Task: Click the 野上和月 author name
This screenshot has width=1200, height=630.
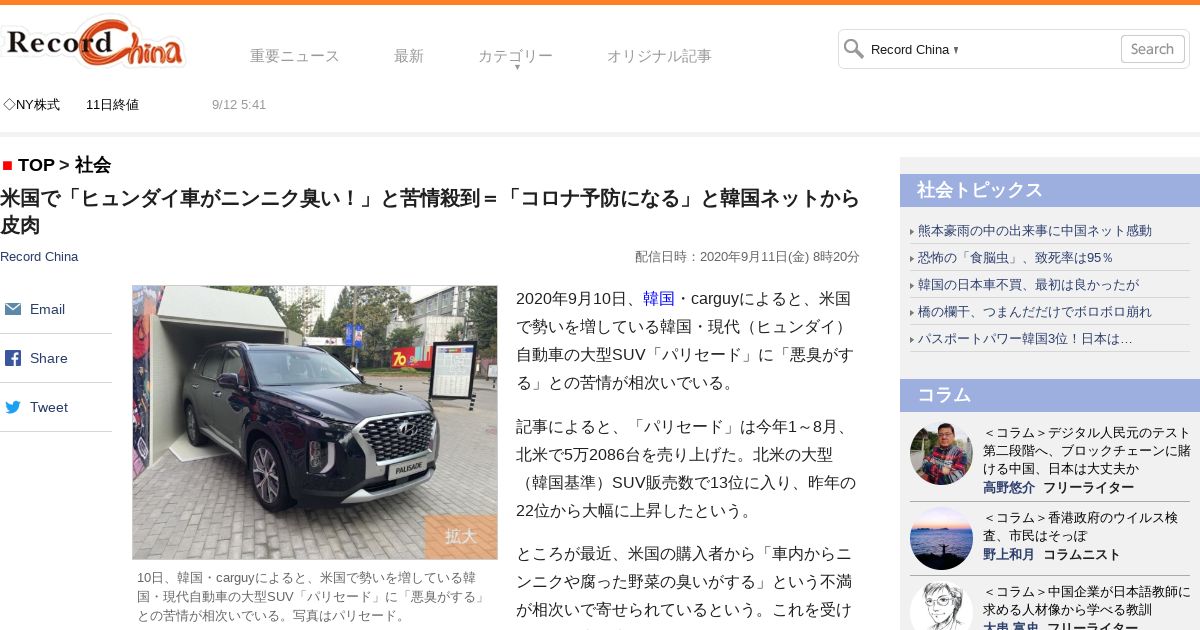Action: (x=1009, y=555)
